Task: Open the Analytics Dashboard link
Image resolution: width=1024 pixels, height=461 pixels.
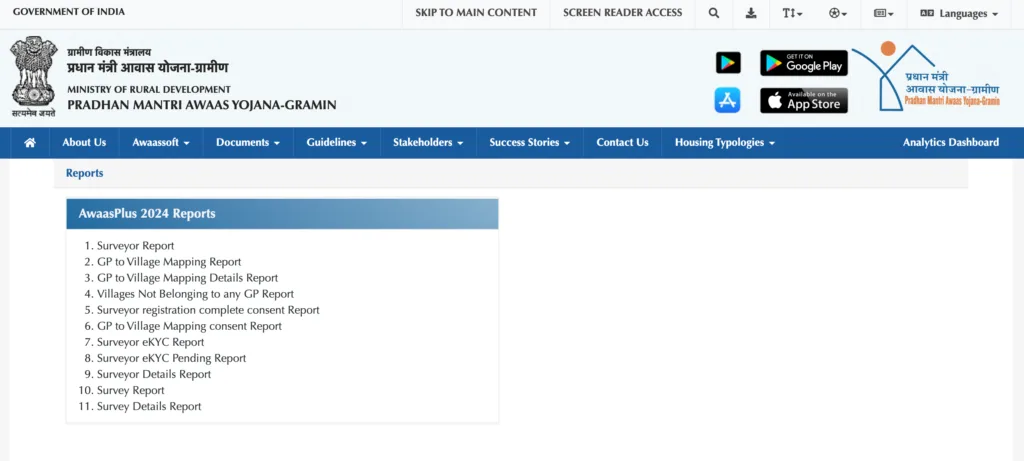Action: point(951,142)
